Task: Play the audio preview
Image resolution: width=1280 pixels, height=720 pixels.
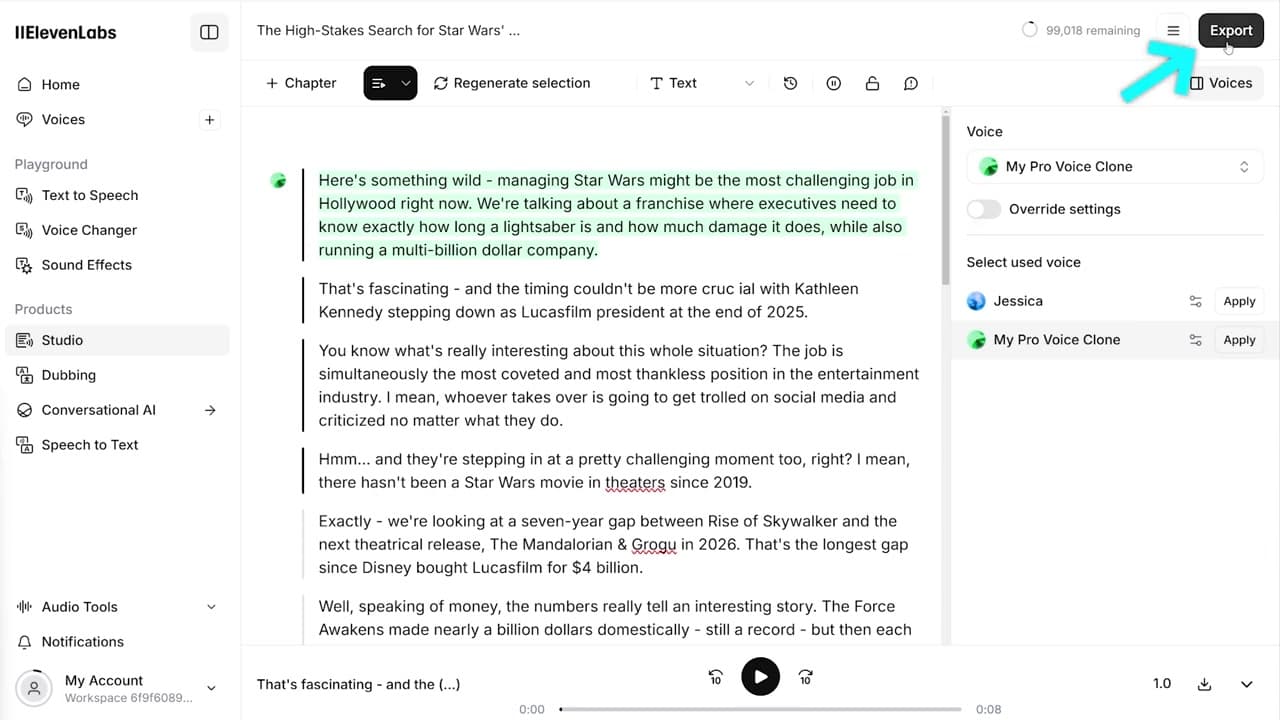Action: (x=761, y=677)
